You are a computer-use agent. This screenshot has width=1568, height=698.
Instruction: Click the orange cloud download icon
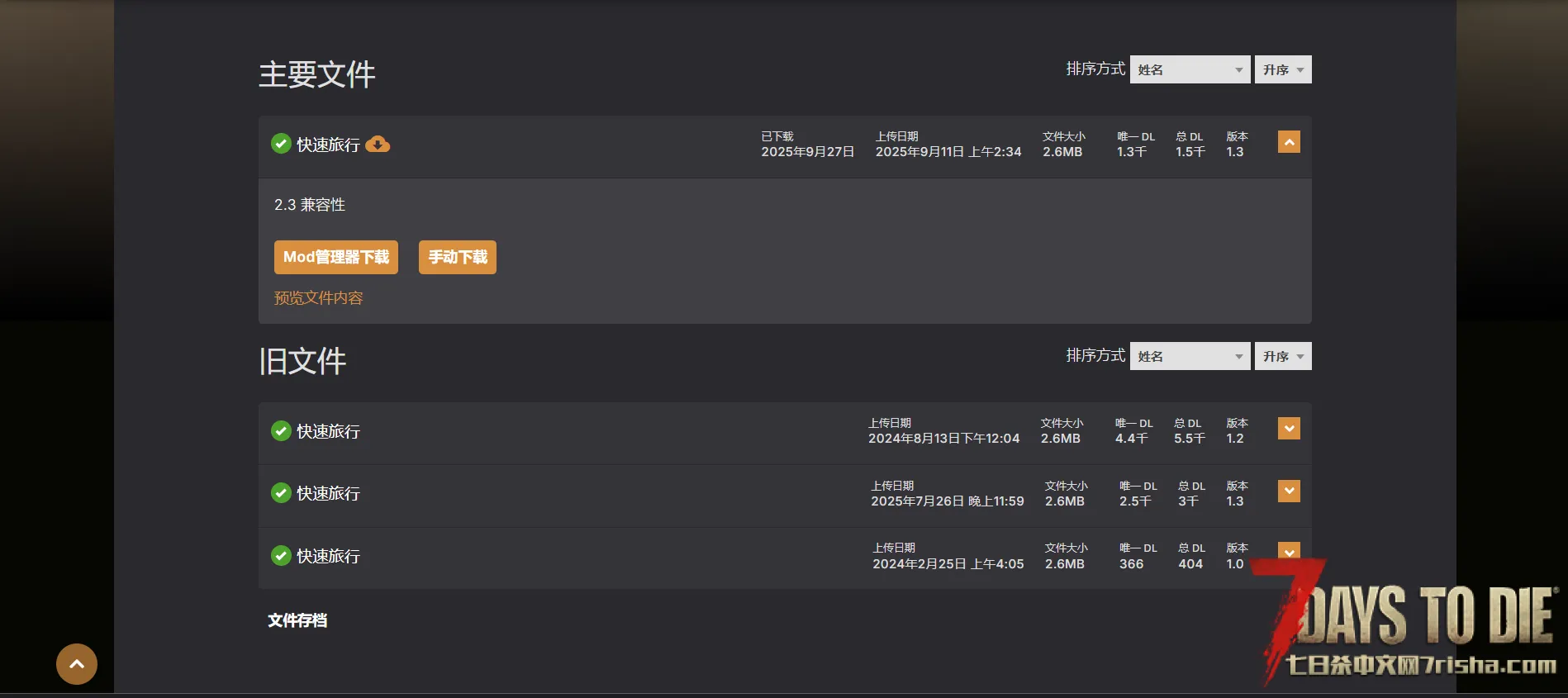[378, 145]
